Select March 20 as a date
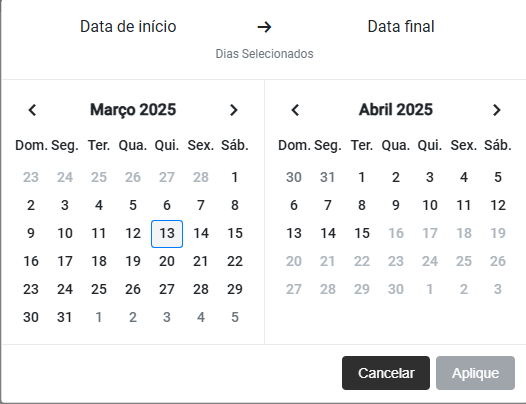Screen dimensions: 526x404 tap(167, 261)
